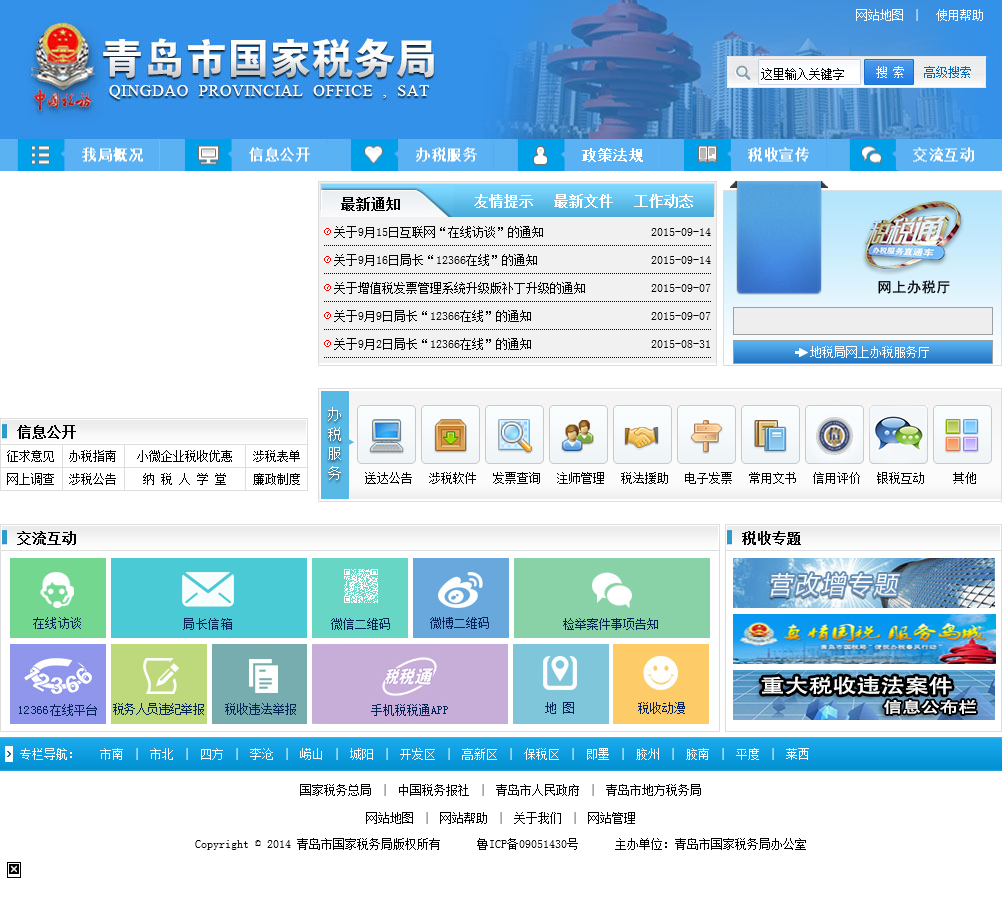
Task: Open the 高级搜索 link
Action: point(946,73)
